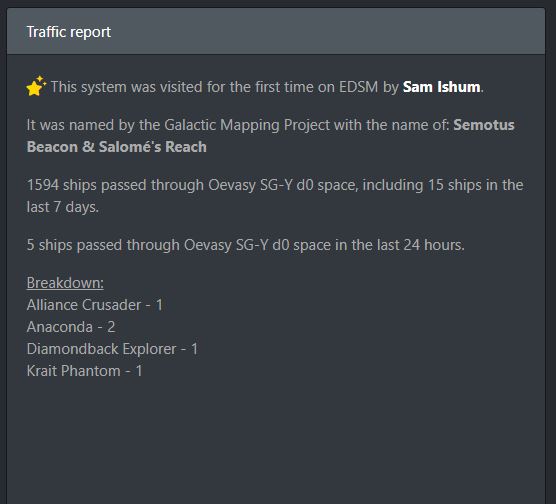This screenshot has width=556, height=504.
Task: Open Sam Ishum's commander profile link
Action: (x=441, y=87)
